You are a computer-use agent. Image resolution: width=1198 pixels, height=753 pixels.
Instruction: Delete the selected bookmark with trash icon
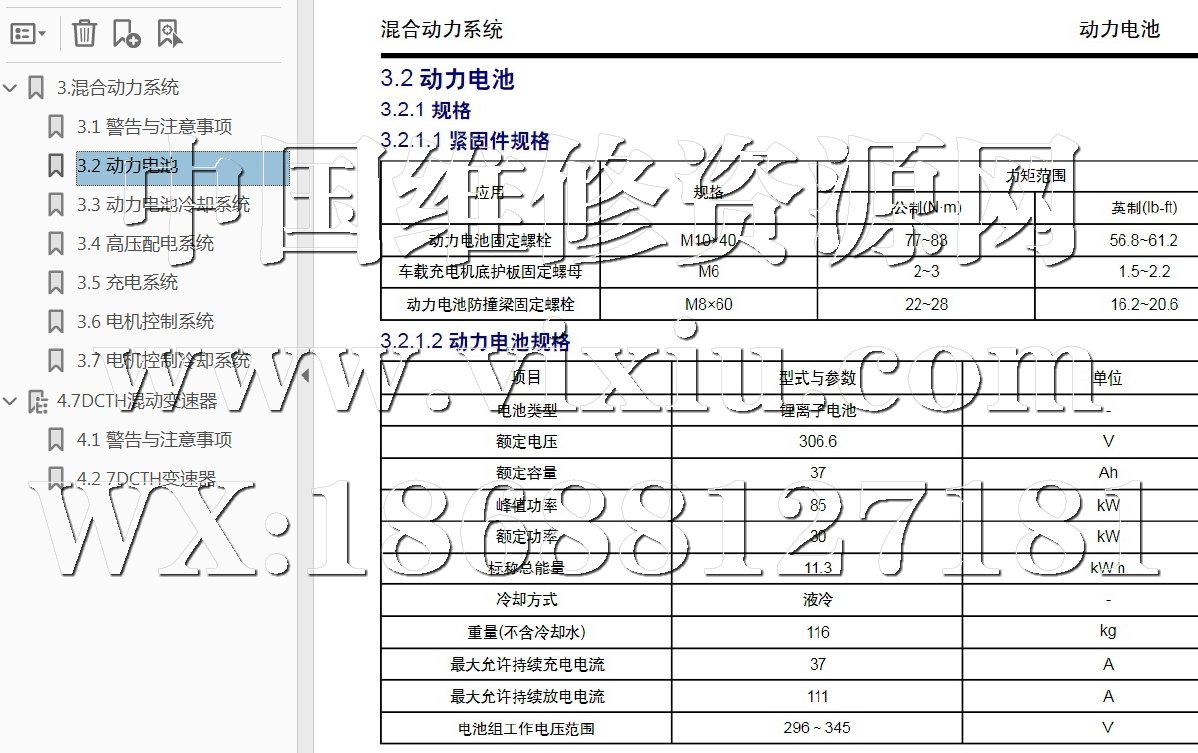coord(84,34)
